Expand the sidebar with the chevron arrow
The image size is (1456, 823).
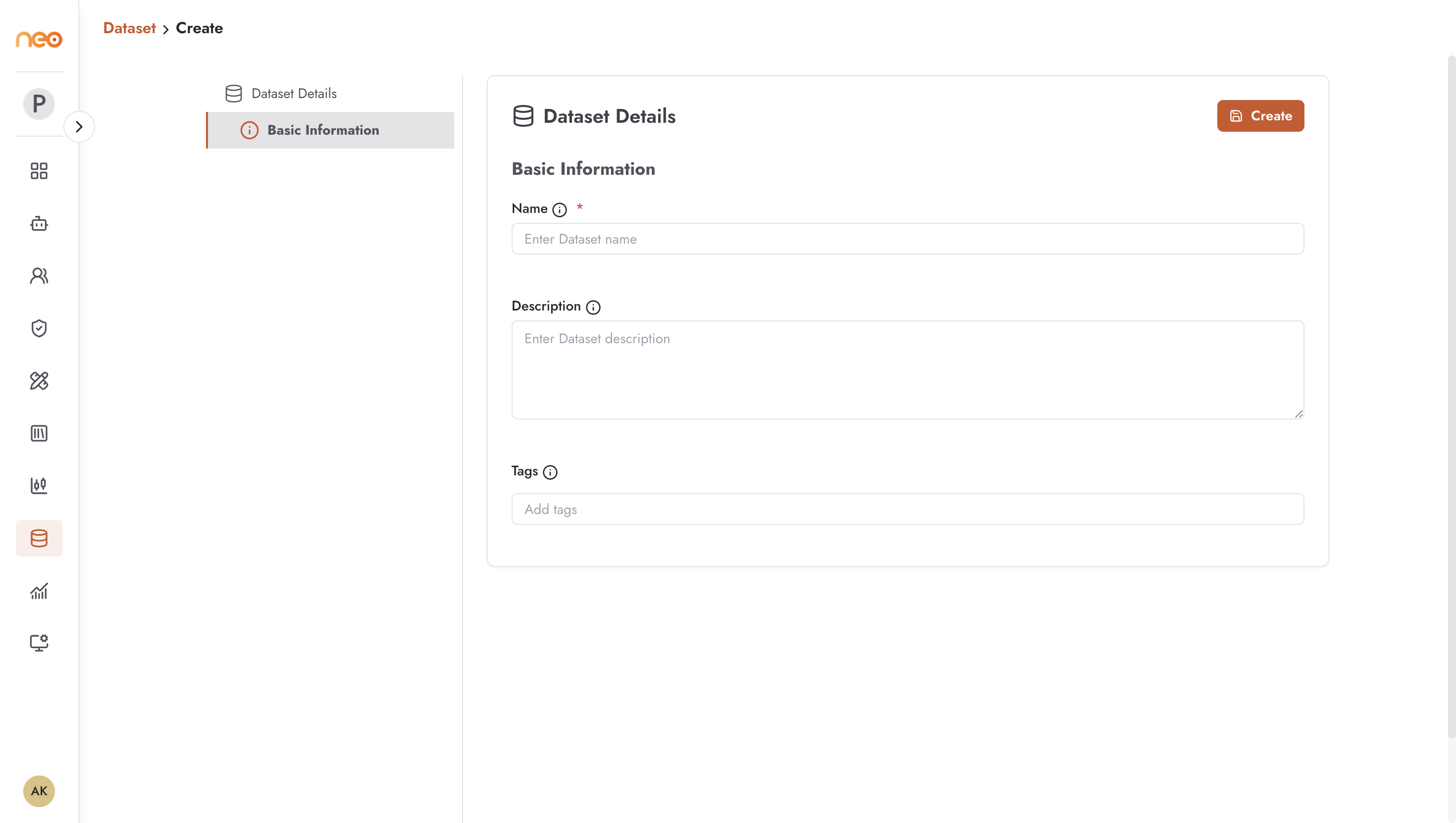point(79,127)
